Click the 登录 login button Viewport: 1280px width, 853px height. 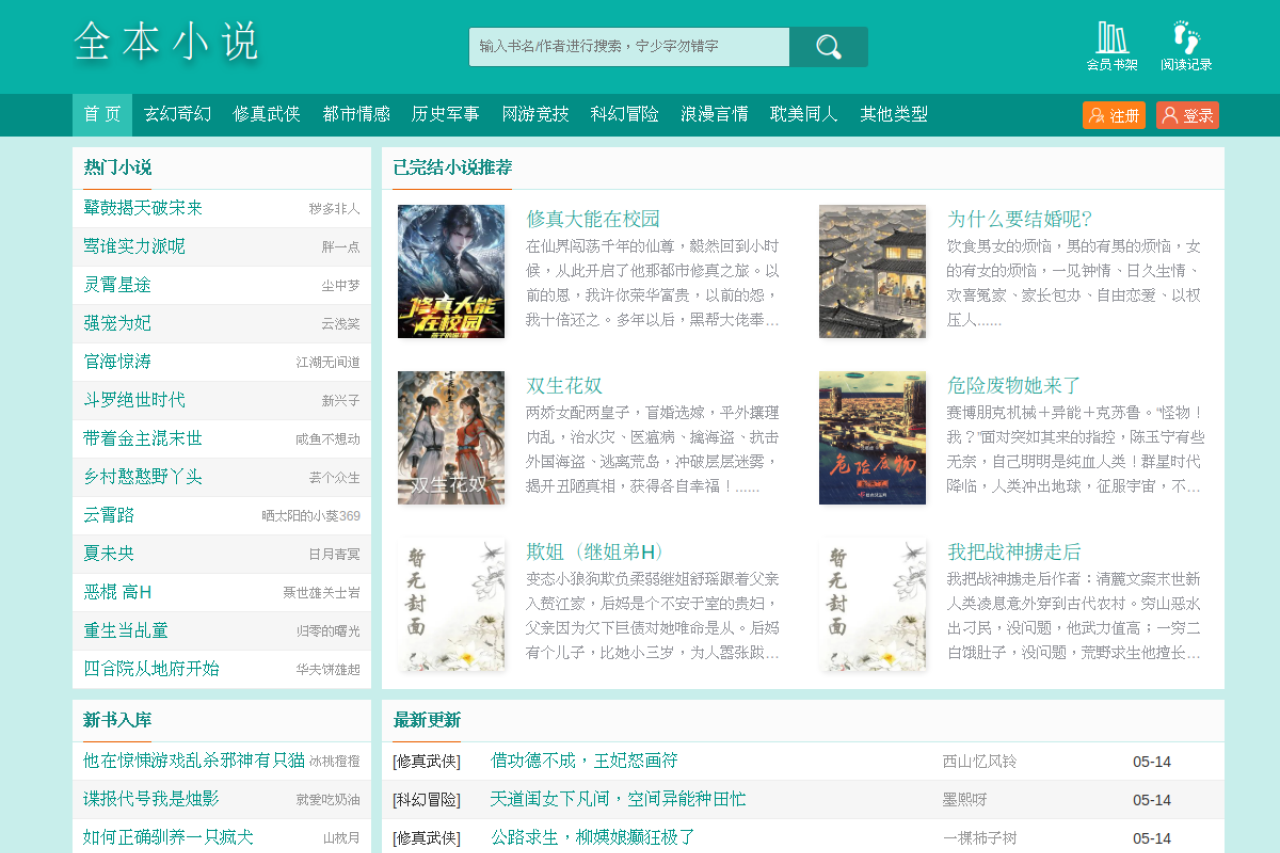1188,115
